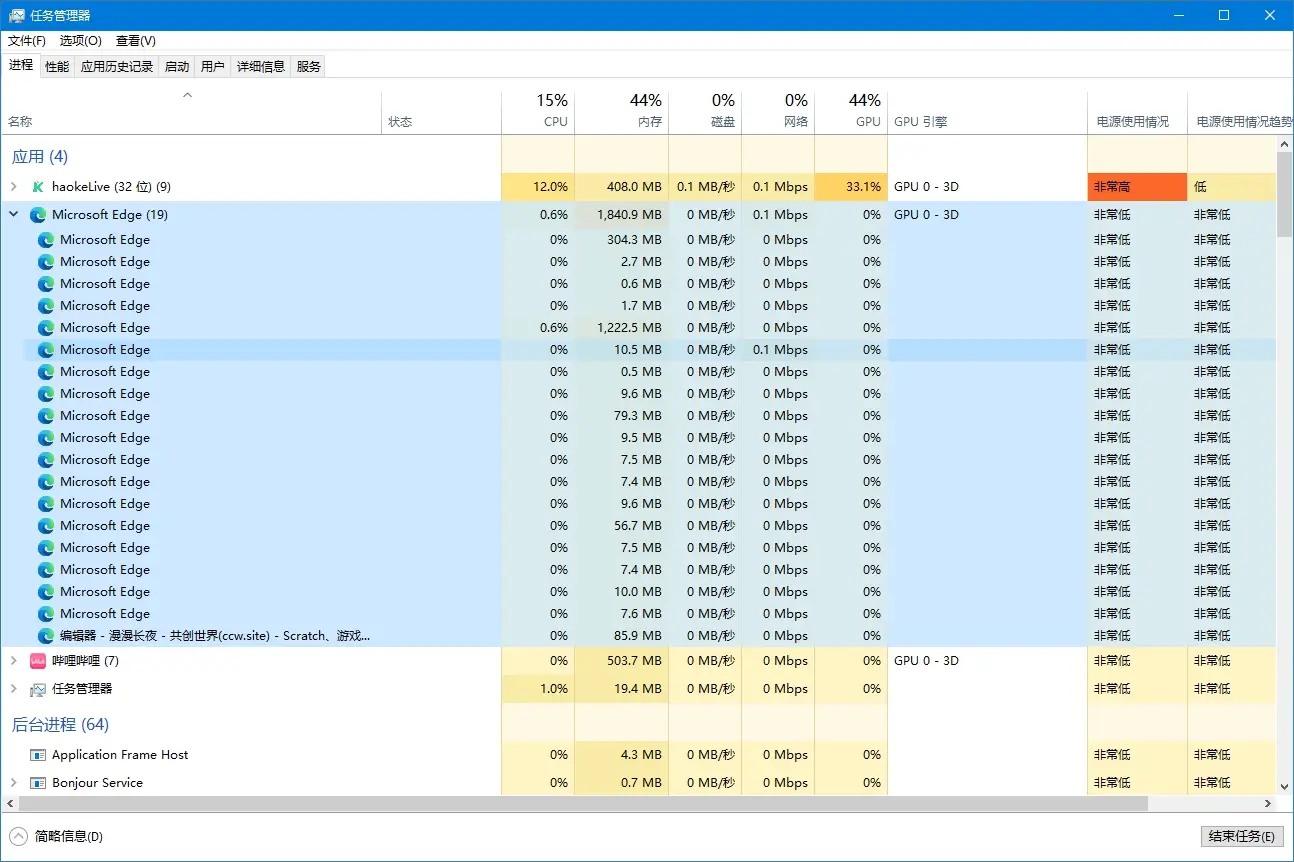The image size is (1294, 862).
Task: Open the 文件(F) menu
Action: [x=27, y=41]
